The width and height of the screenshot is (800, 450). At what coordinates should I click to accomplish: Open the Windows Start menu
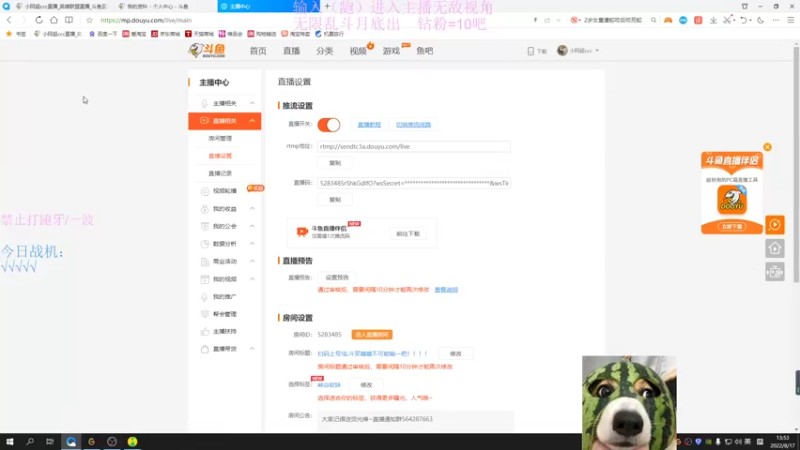click(10, 441)
